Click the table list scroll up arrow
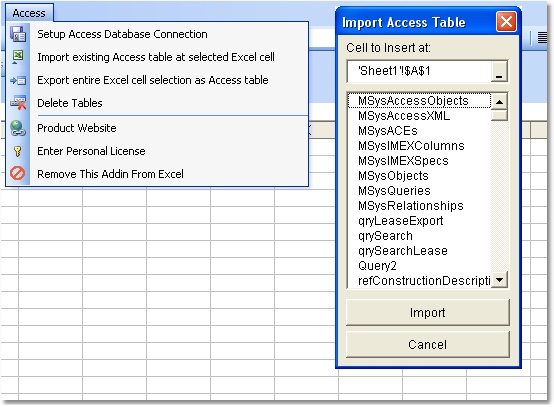Screen dimensions: 554x407 499,102
